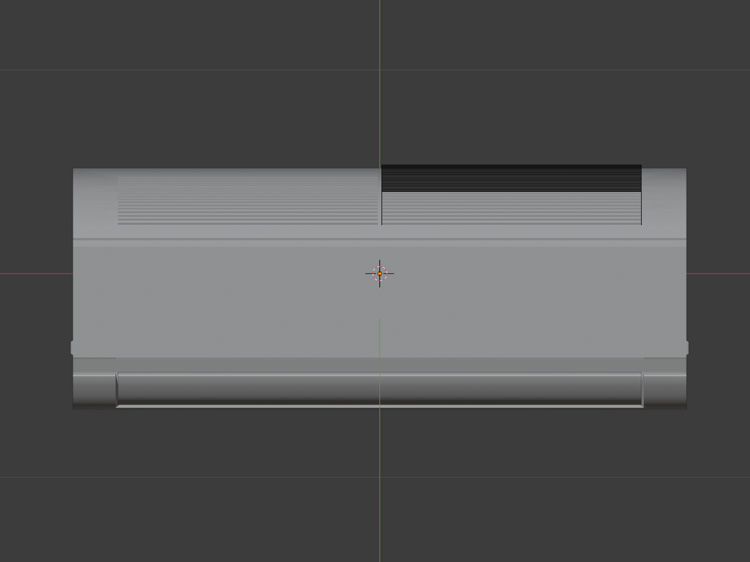Click the light louvered panel on the upper left
The image size is (750, 562).
(247, 200)
